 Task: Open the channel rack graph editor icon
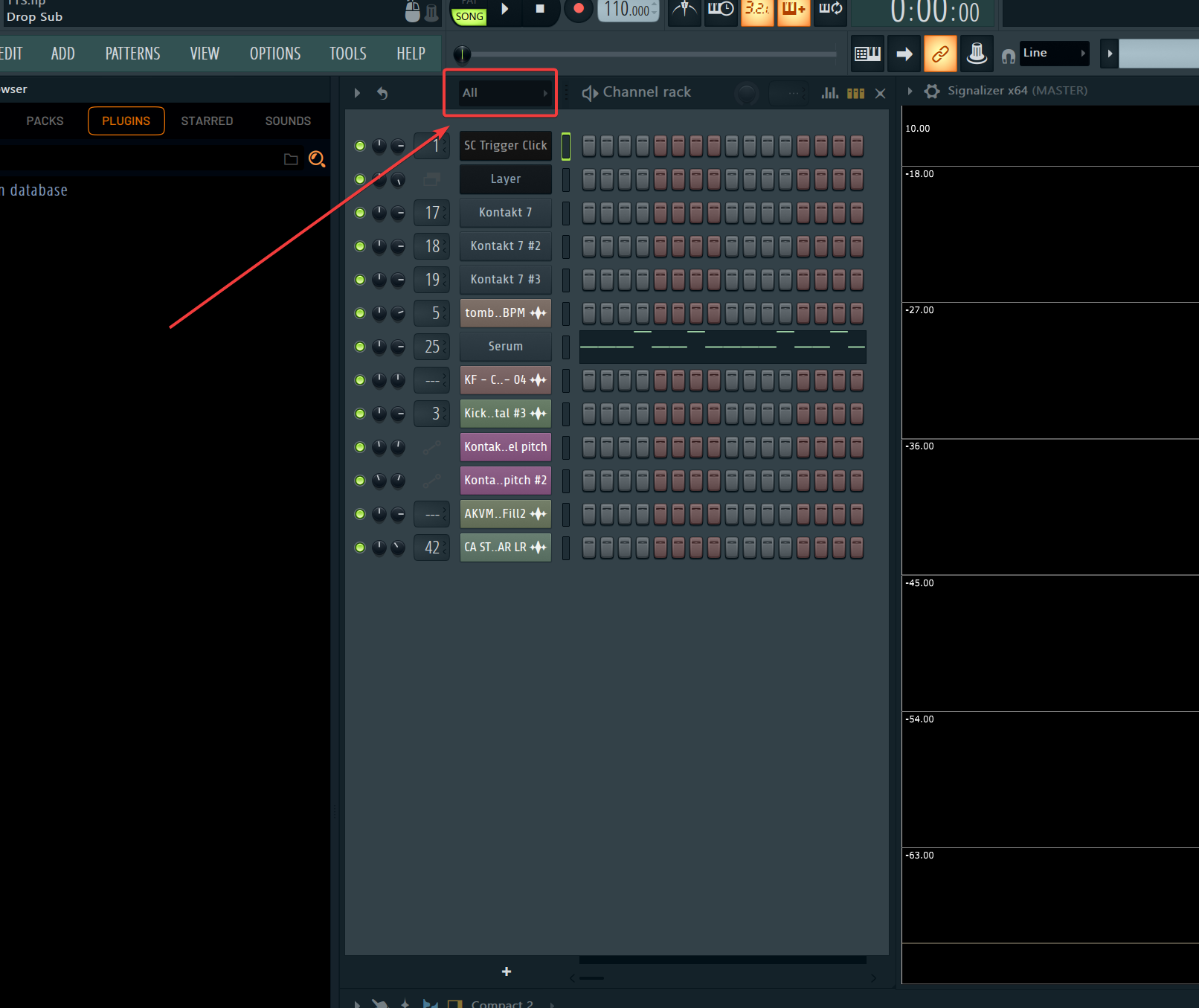tap(829, 93)
